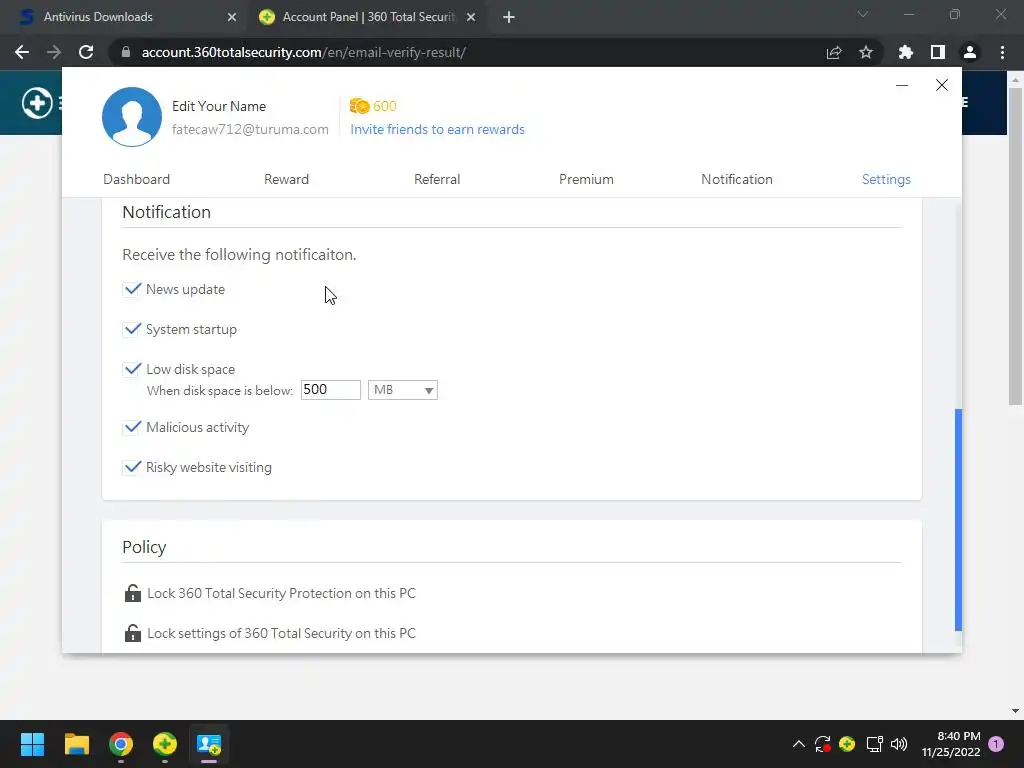Viewport: 1024px width, 768px height.
Task: Uncheck the Malicious activity checkbox
Action: pos(132,427)
